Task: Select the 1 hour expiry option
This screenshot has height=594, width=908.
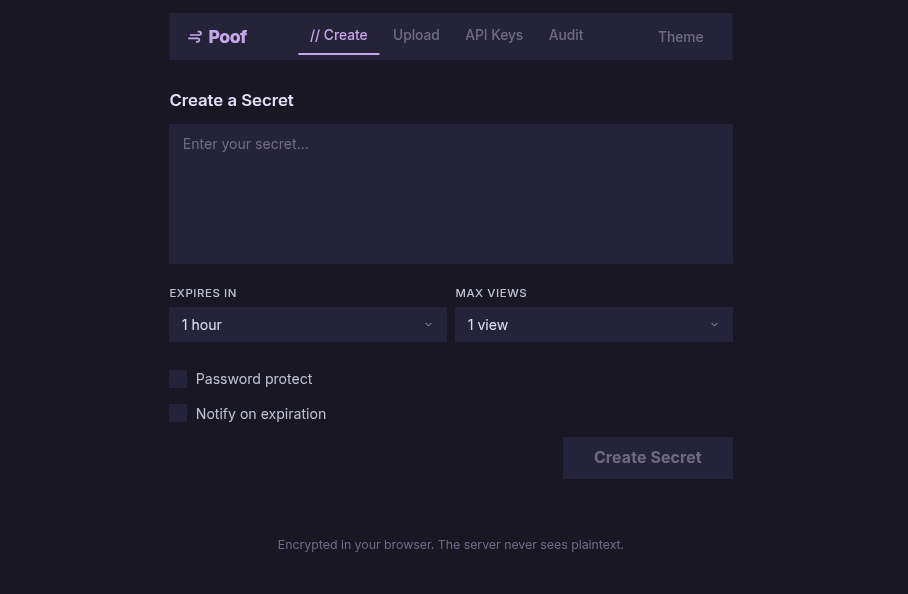Action: pos(202,325)
